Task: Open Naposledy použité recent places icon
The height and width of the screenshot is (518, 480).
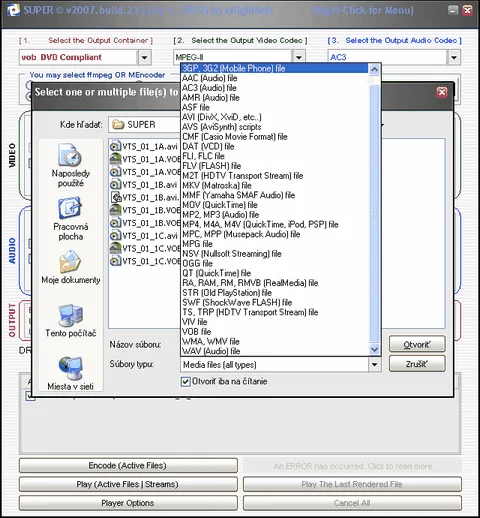Action: pos(71,165)
